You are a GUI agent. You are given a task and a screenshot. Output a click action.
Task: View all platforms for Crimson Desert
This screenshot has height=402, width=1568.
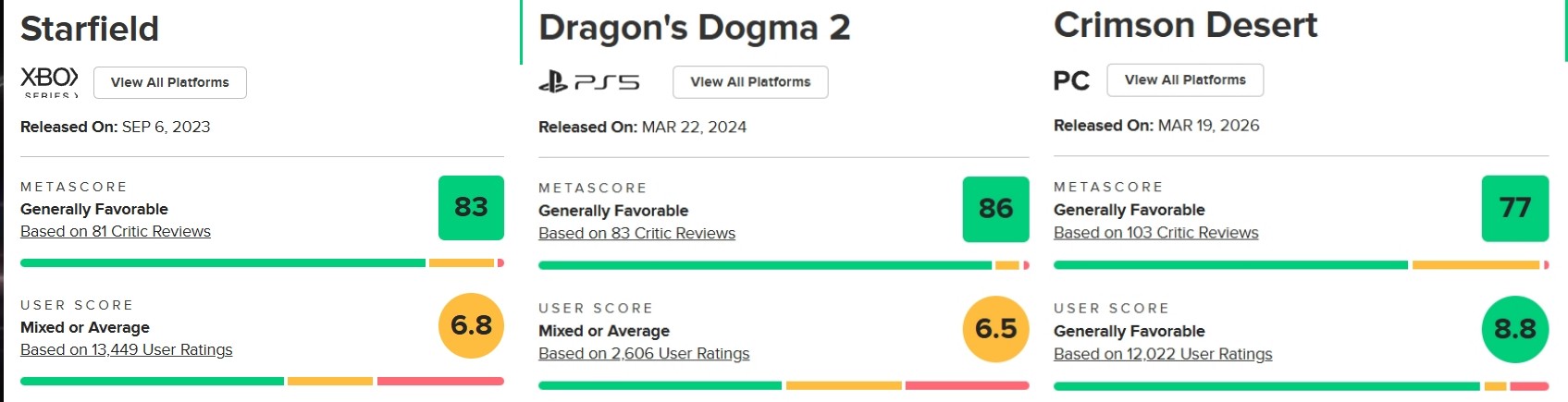pyautogui.click(x=1185, y=80)
